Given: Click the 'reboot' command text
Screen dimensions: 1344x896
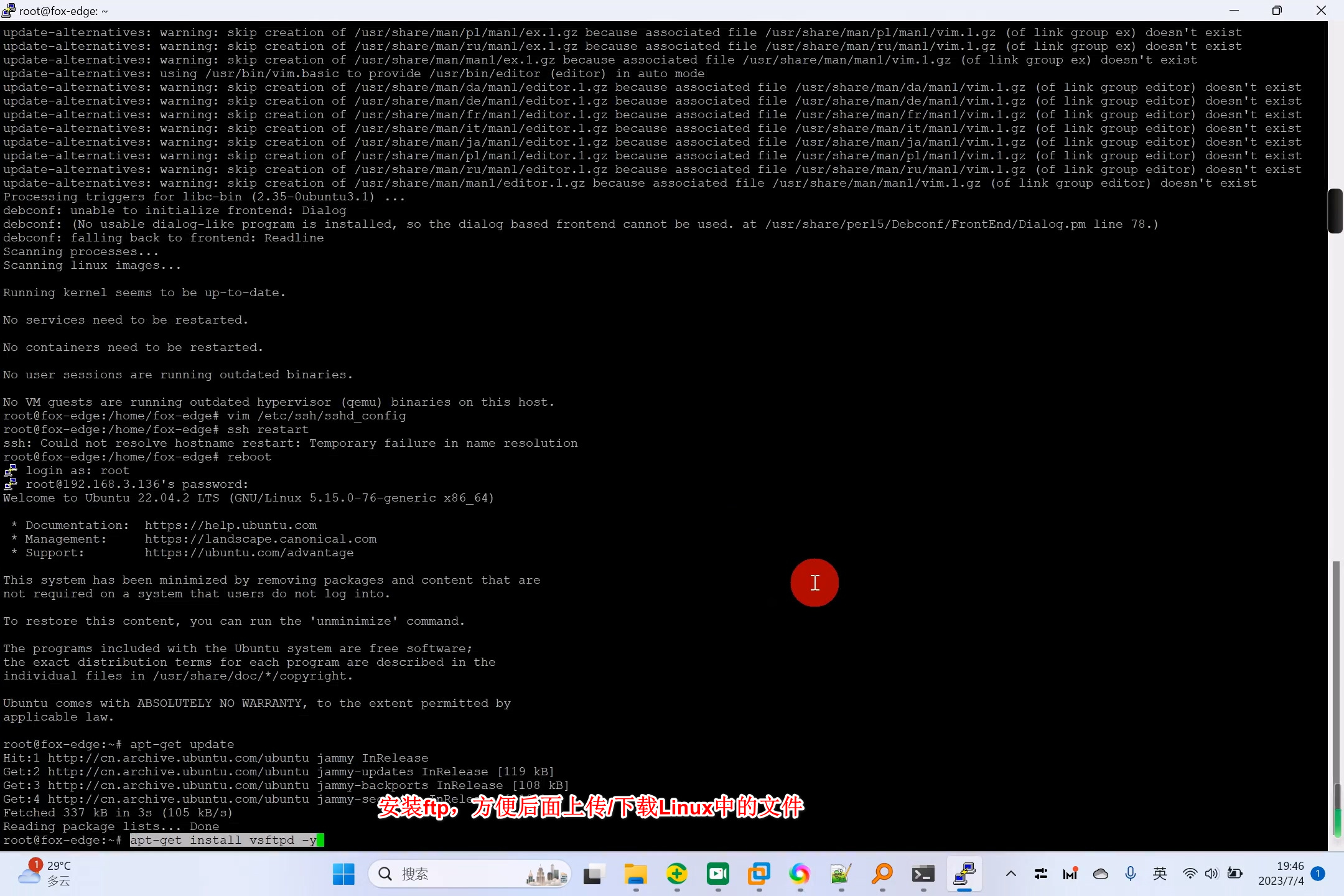Looking at the screenshot, I should coord(249,457).
